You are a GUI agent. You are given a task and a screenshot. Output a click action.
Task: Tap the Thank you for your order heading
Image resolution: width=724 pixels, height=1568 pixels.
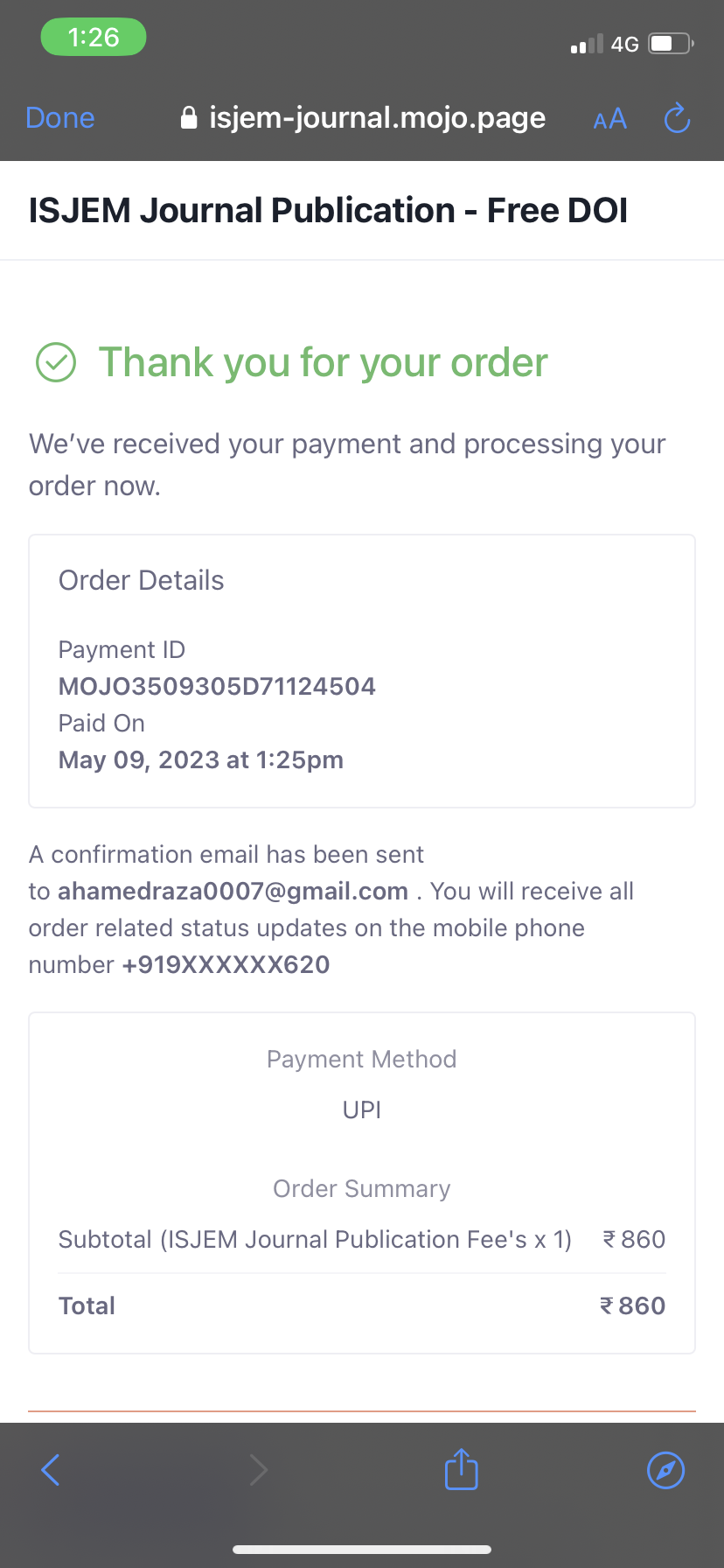click(323, 362)
